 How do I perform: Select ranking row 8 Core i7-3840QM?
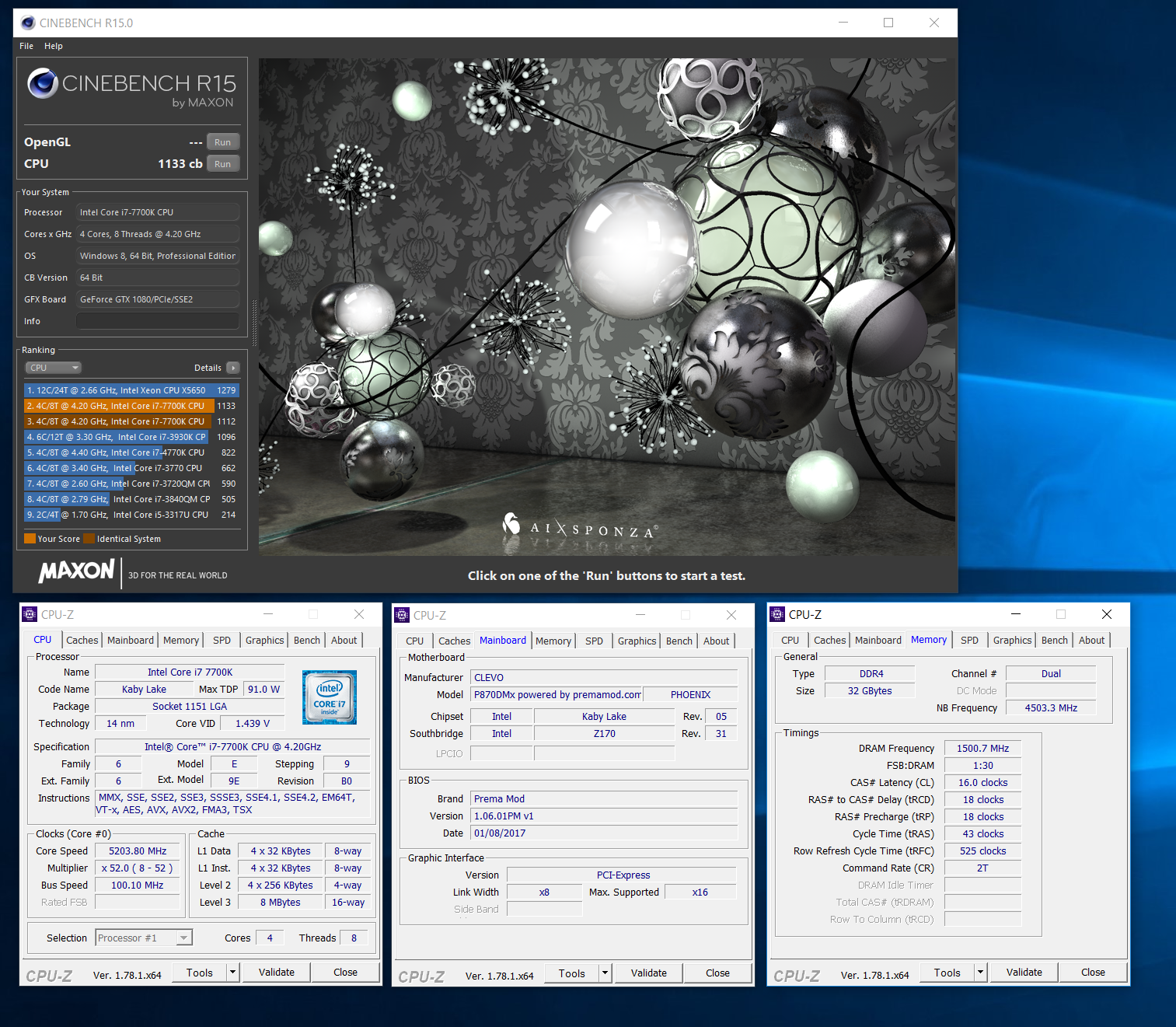click(x=131, y=499)
